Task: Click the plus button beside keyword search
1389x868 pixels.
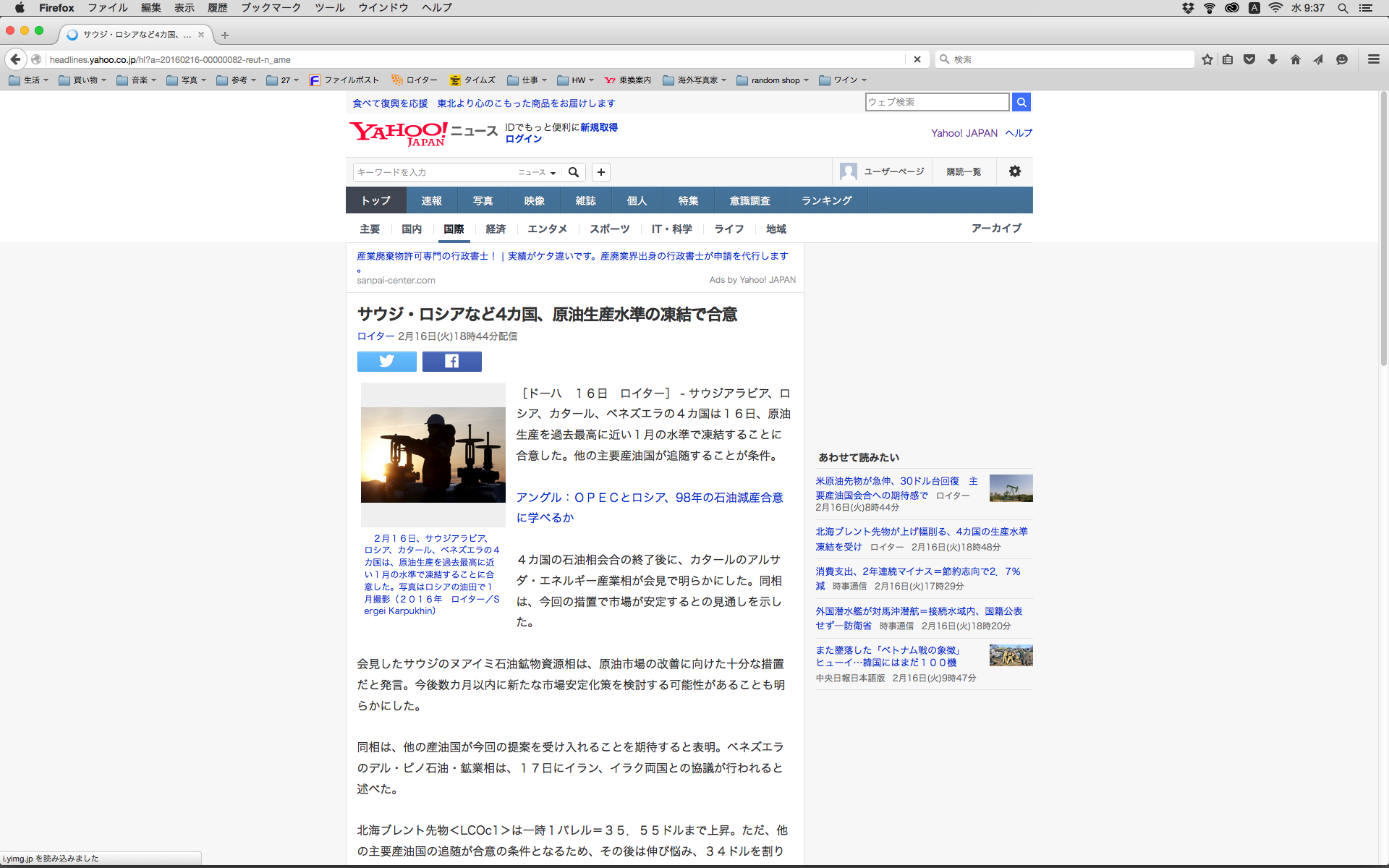Action: click(x=600, y=172)
